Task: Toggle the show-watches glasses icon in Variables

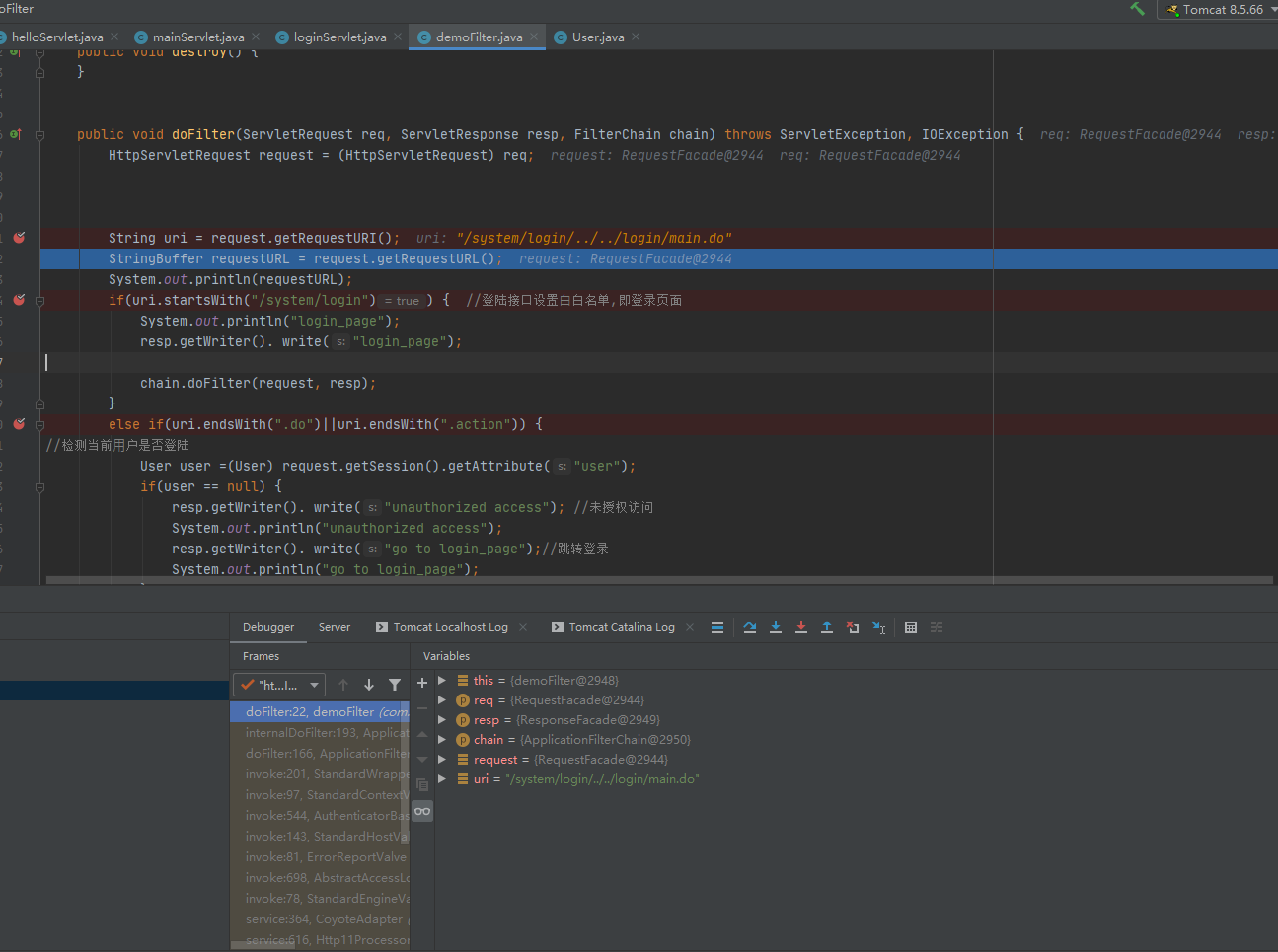Action: (x=422, y=811)
